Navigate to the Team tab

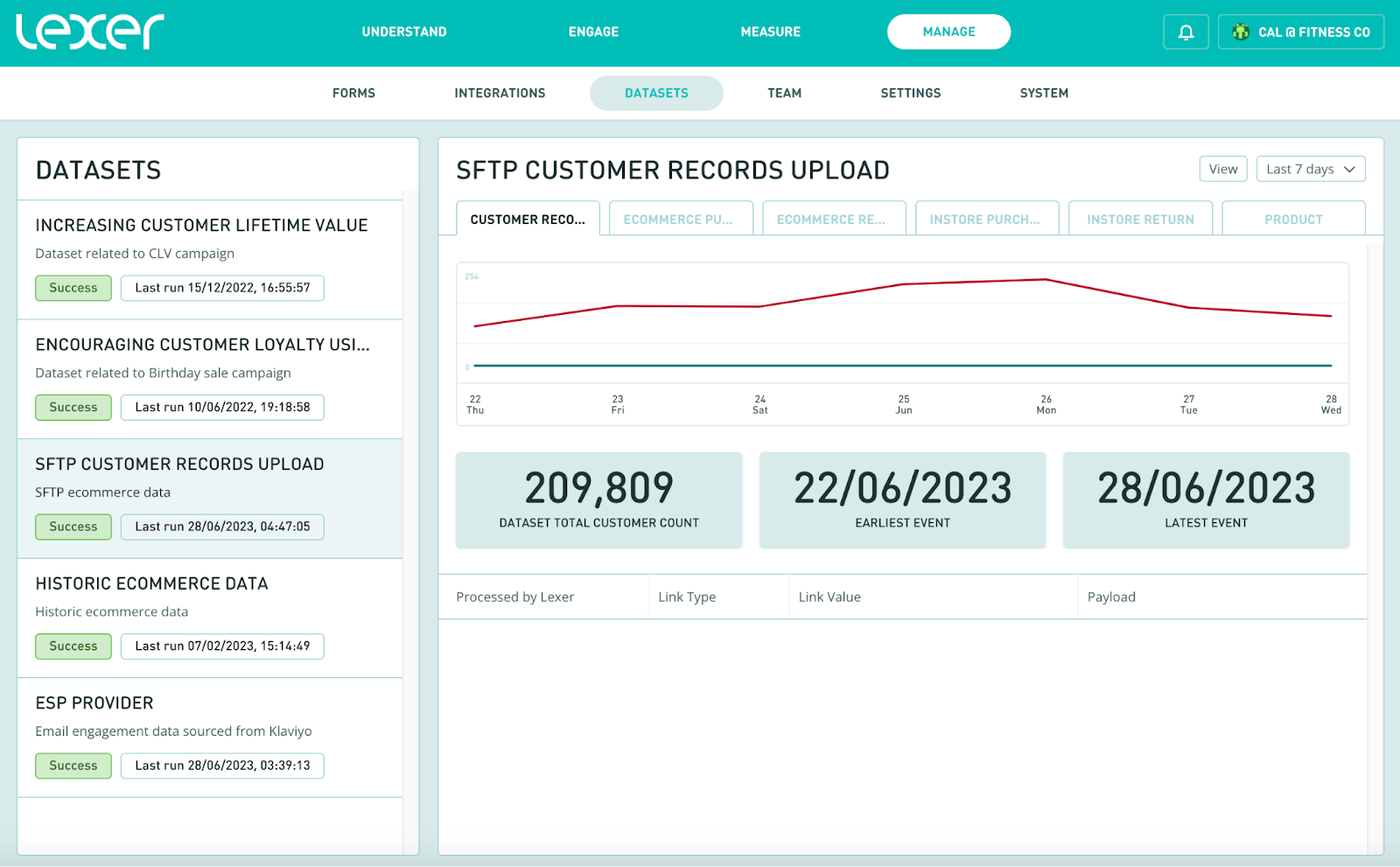pos(784,93)
